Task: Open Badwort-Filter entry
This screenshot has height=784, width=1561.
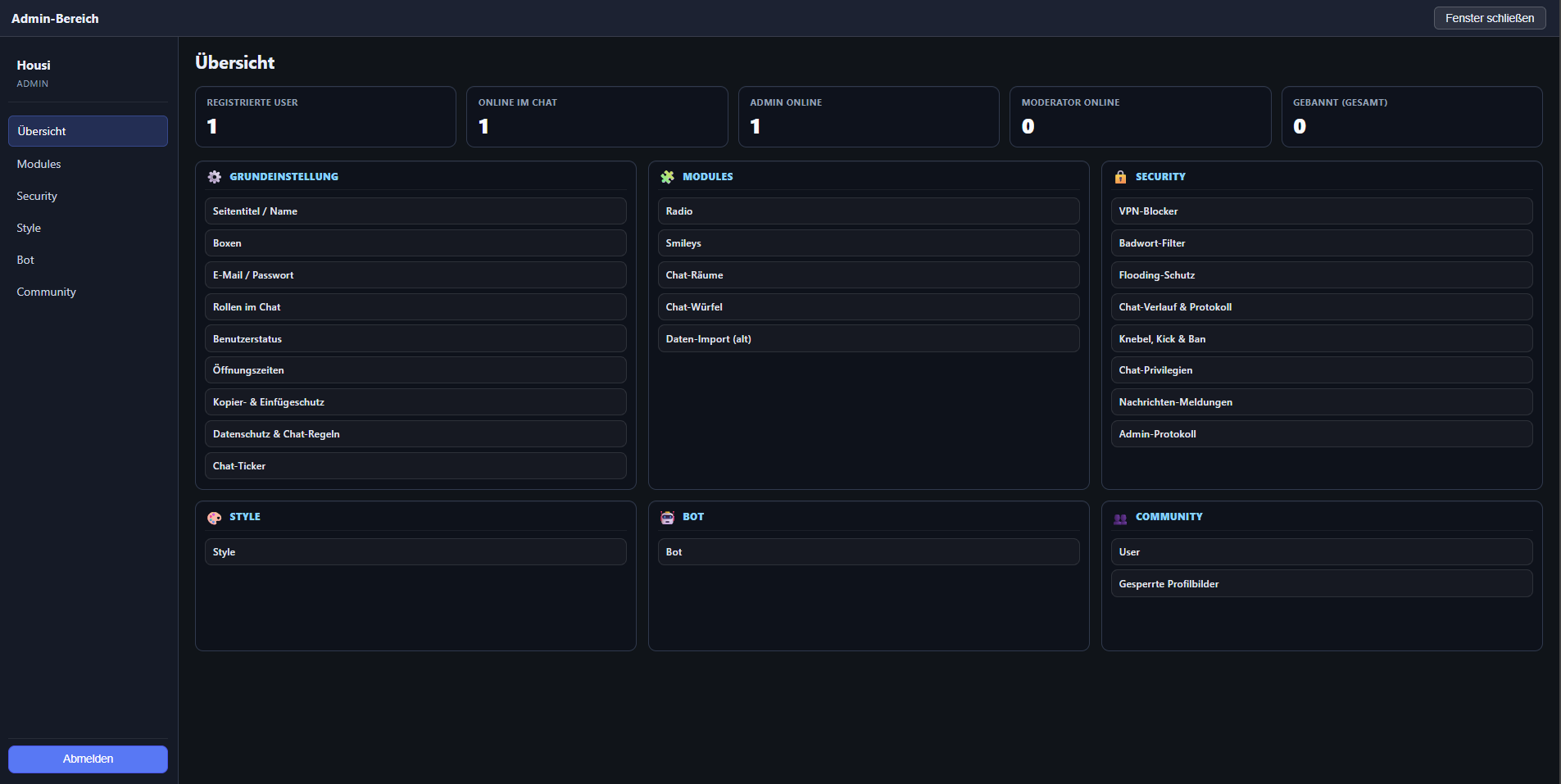Action: point(1322,243)
